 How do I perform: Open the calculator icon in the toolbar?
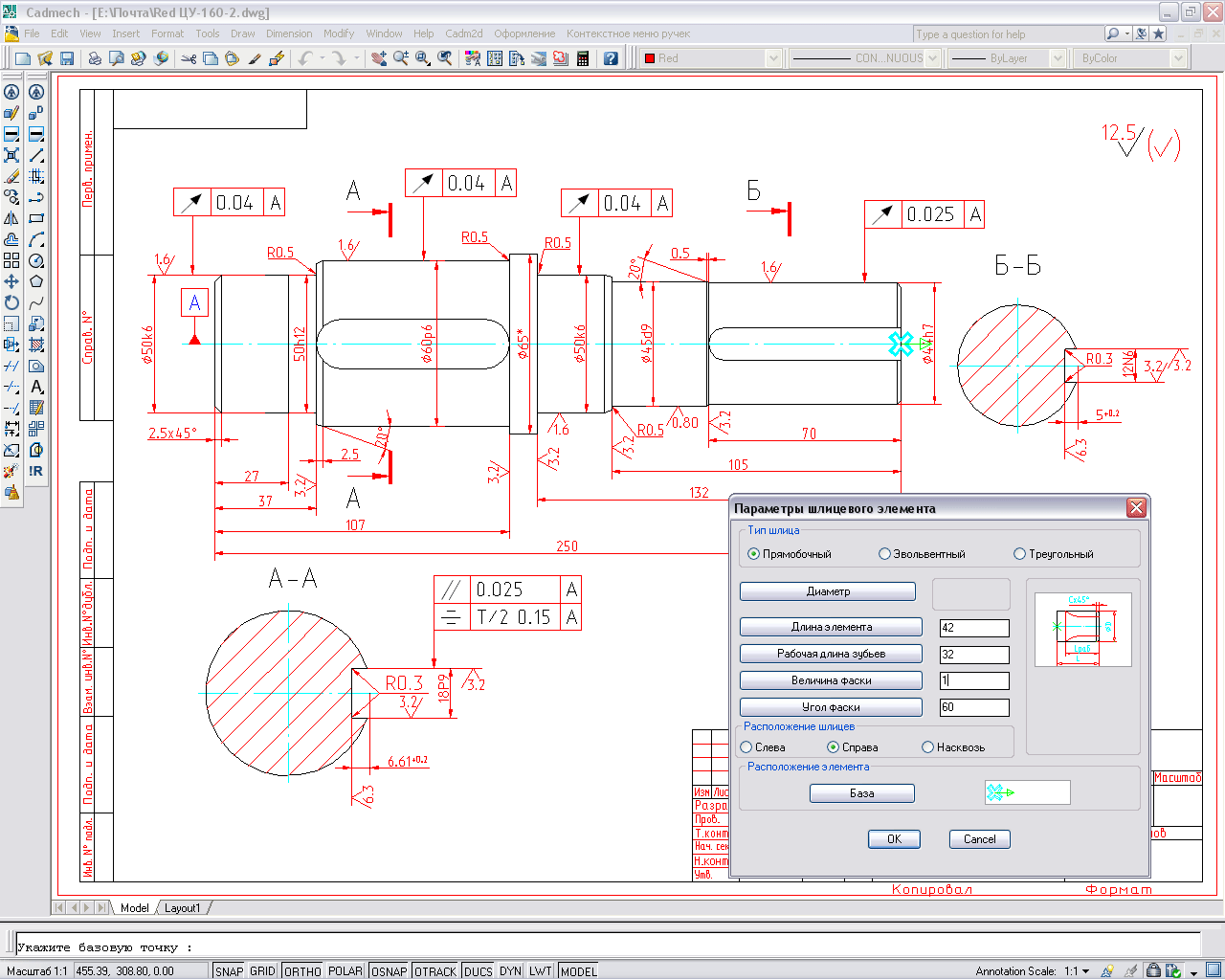tap(582, 58)
